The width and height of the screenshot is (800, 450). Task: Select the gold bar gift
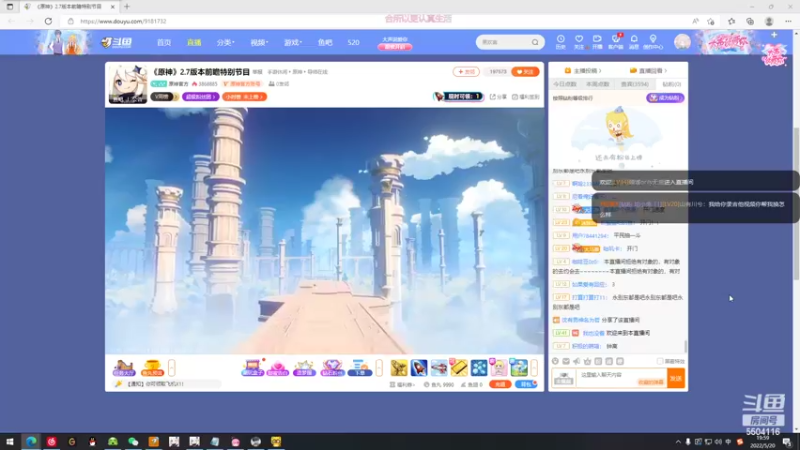(459, 367)
